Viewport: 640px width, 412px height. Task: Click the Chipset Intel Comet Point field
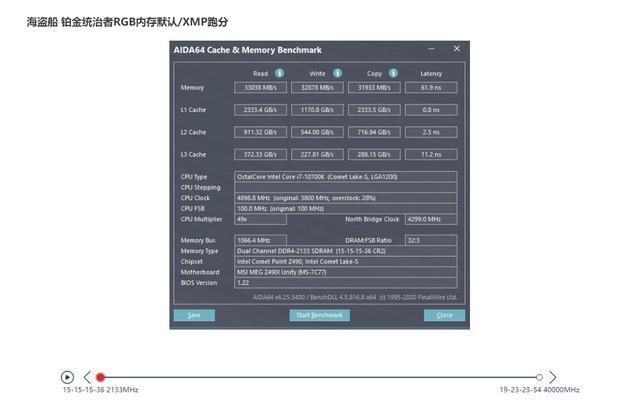pos(346,261)
